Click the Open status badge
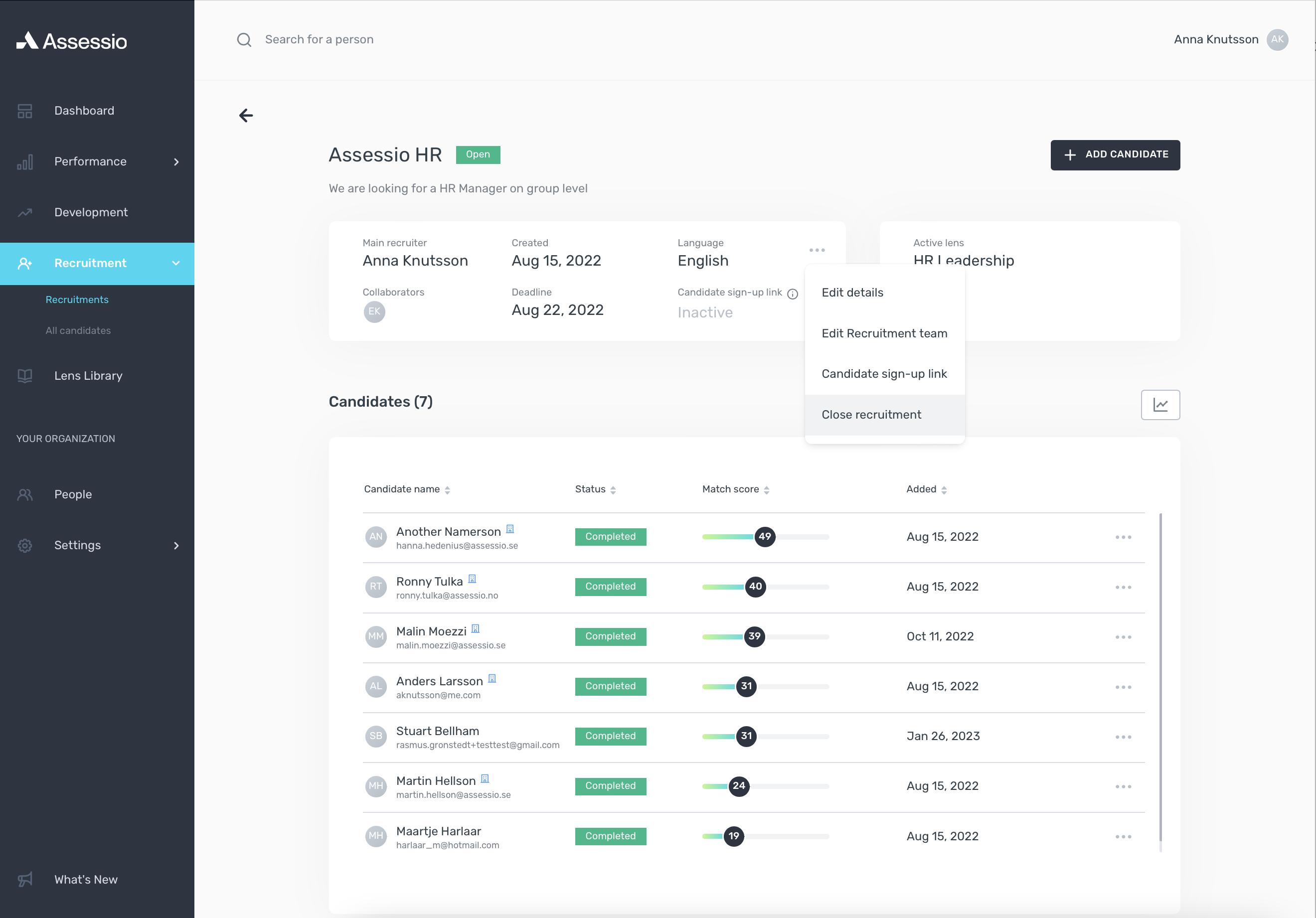This screenshot has width=1316, height=918. pyautogui.click(x=478, y=154)
